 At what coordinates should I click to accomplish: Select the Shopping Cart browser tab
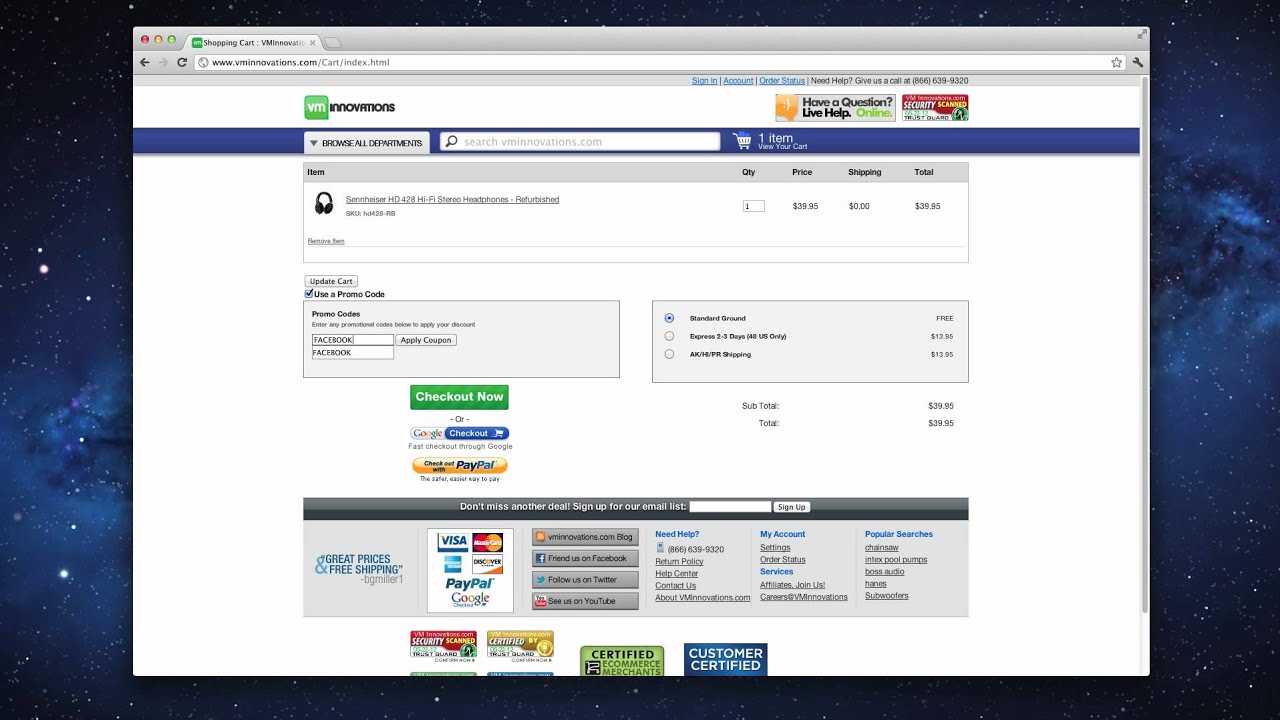(253, 43)
